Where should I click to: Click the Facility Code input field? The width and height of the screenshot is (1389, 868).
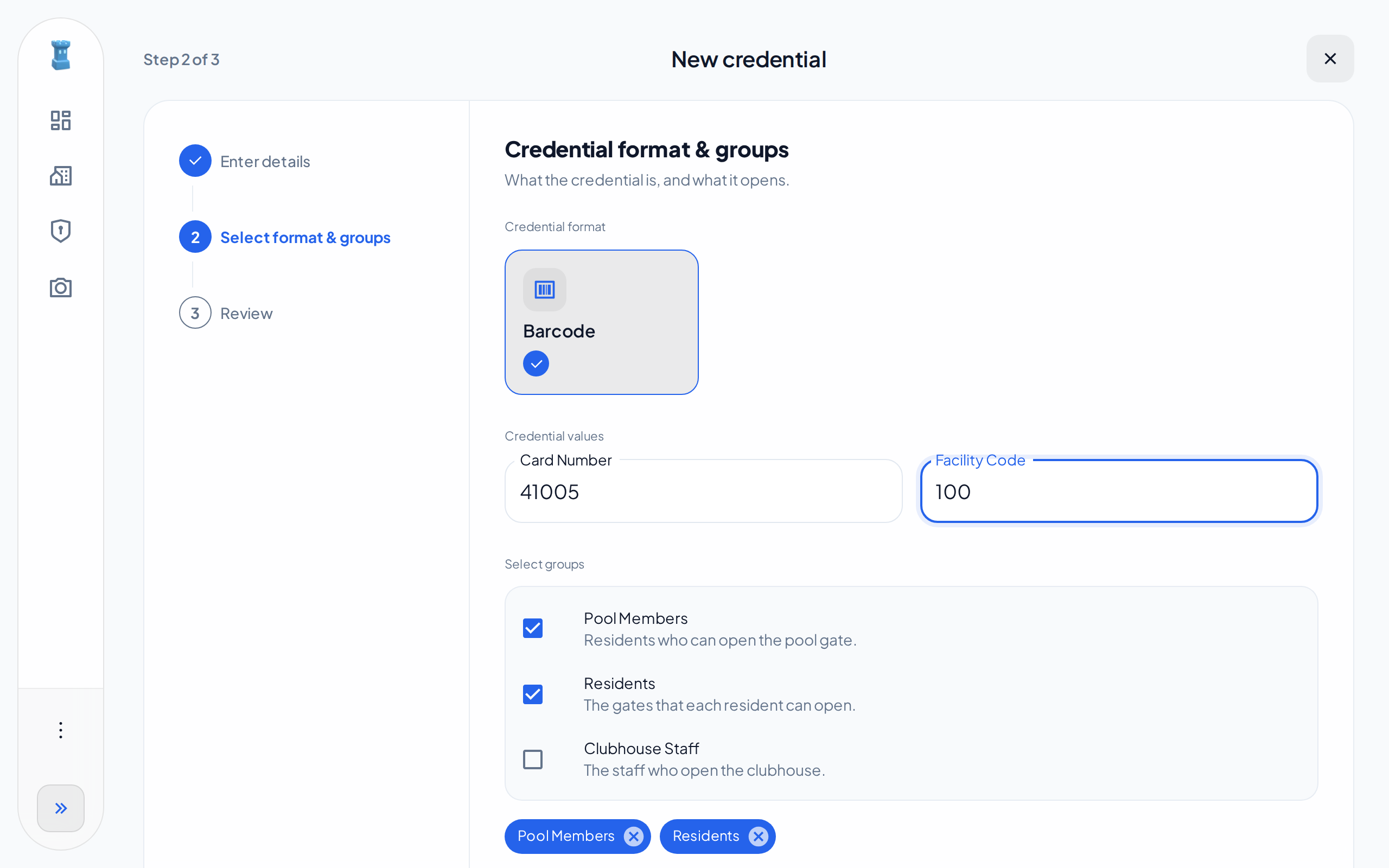pos(1119,491)
